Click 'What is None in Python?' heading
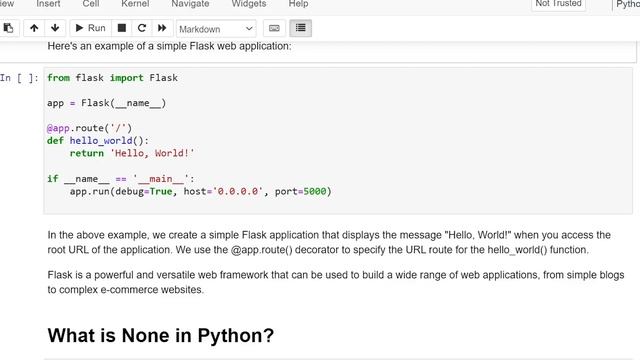The image size is (640, 360). 161,336
